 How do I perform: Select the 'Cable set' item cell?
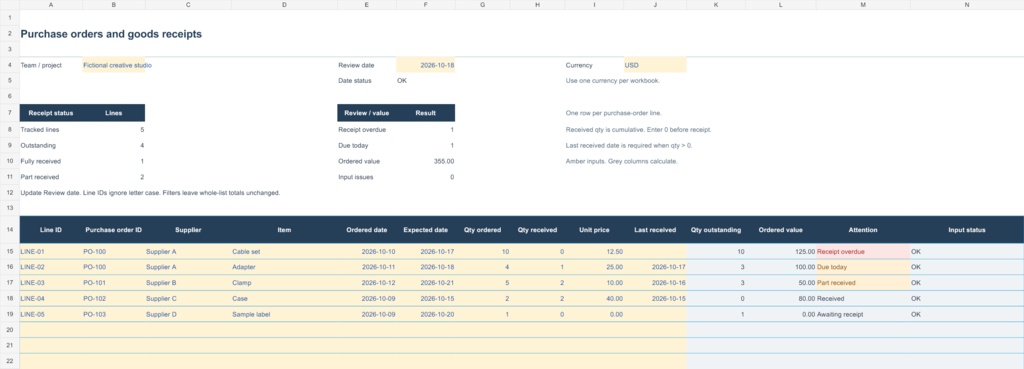pyautogui.click(x=285, y=251)
